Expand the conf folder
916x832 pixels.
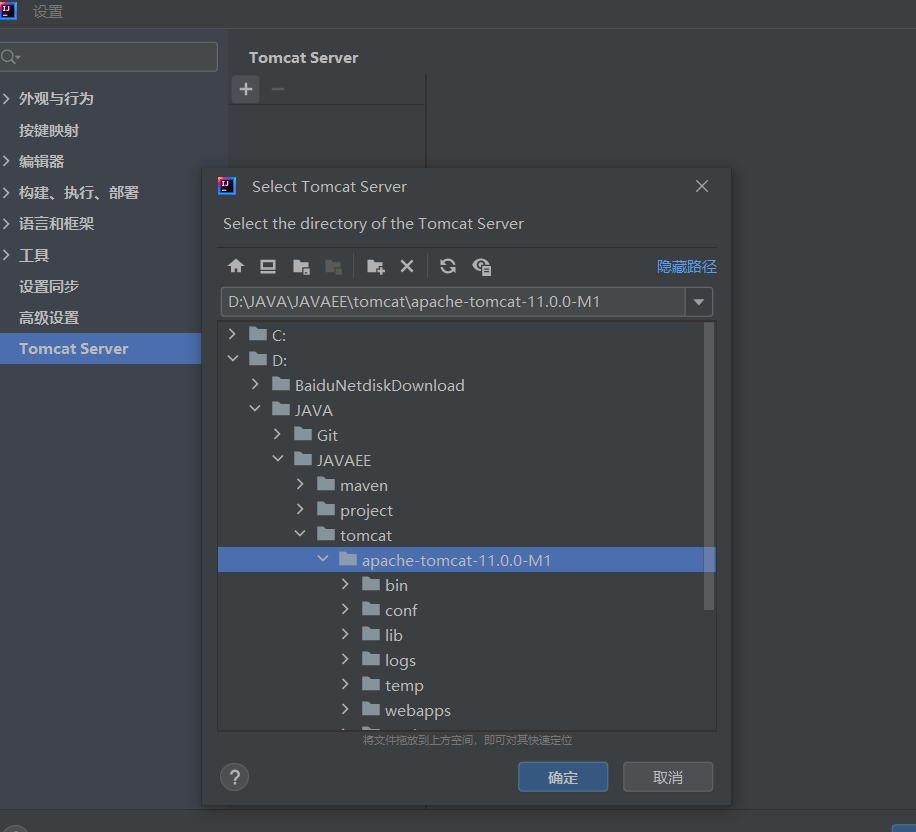point(345,609)
